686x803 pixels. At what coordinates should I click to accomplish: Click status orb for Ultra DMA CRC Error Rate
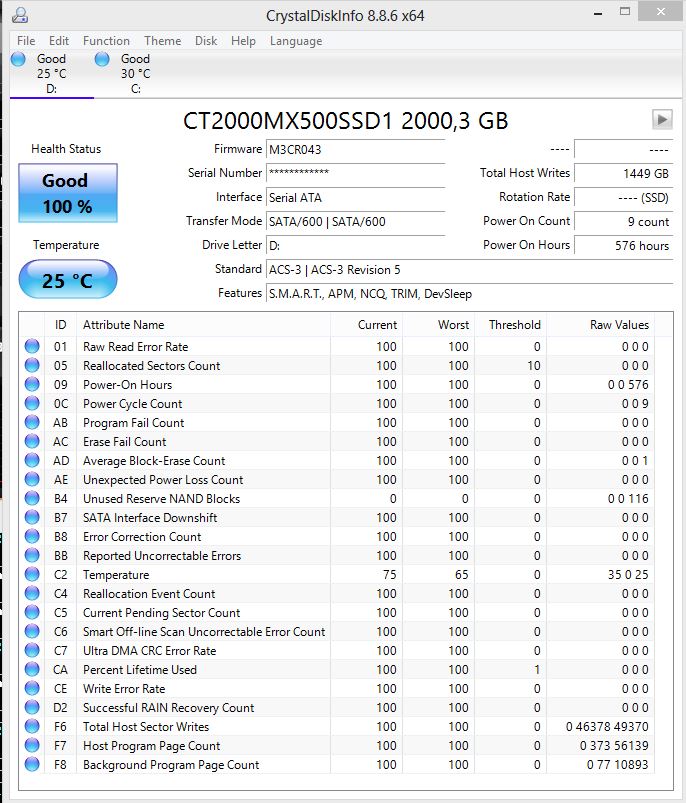[x=32, y=650]
